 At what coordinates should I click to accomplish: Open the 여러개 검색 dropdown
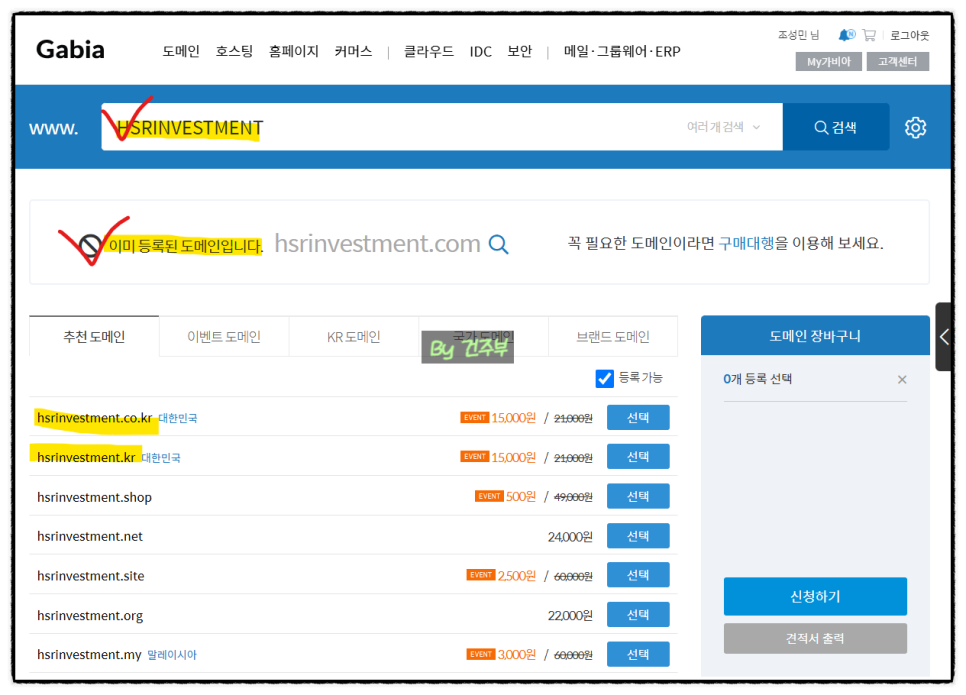point(723,127)
